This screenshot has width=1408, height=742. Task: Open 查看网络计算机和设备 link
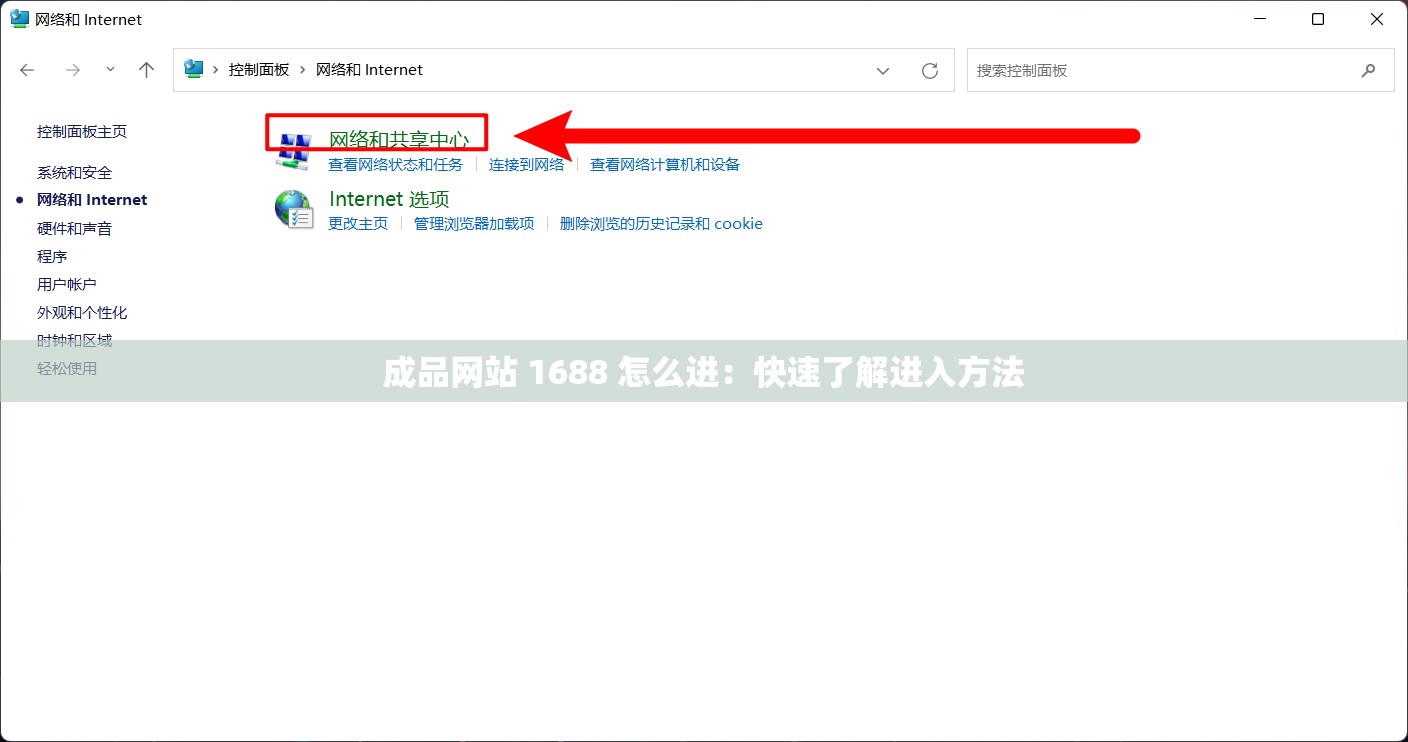tap(665, 165)
